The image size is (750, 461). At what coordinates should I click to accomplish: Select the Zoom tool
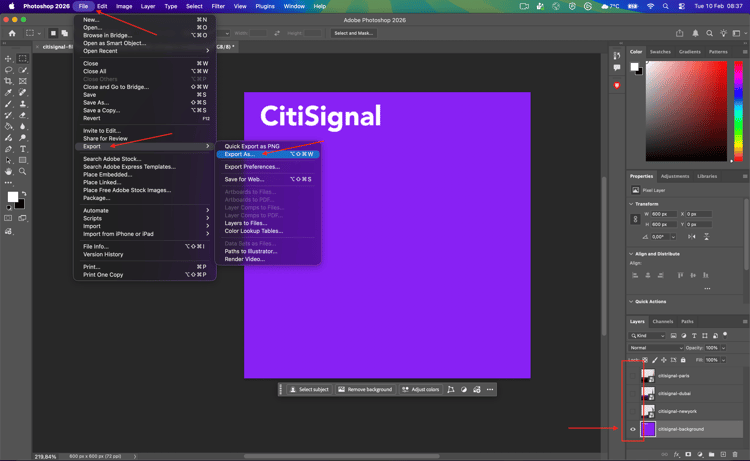tap(22, 171)
